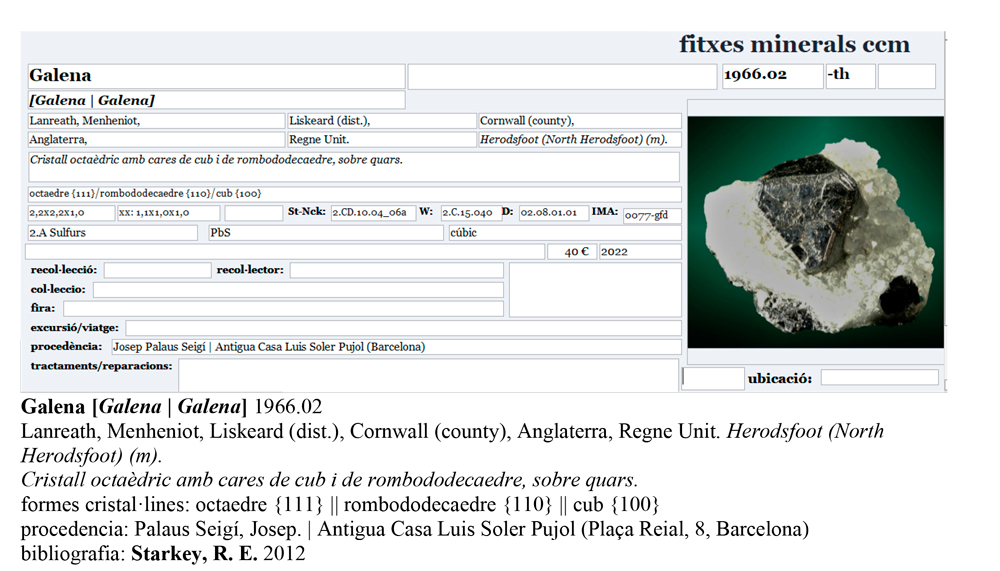Click the empty box right of '-th'
This screenshot has height=571, width=1000.
click(x=906, y=76)
